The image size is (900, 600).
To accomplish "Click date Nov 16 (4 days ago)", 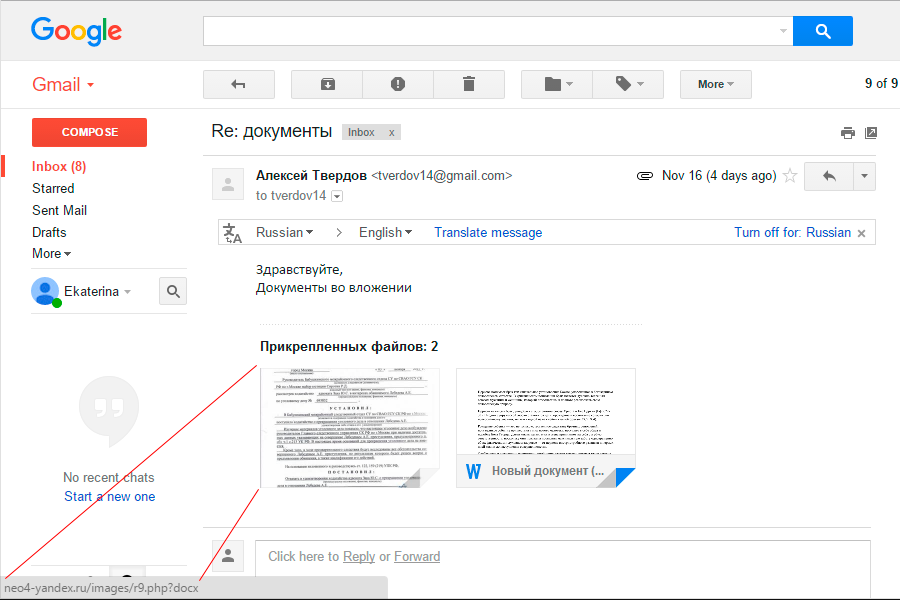I will click(719, 176).
